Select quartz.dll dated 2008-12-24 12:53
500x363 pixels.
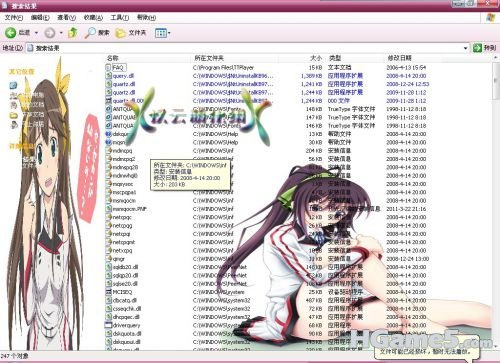(x=124, y=84)
